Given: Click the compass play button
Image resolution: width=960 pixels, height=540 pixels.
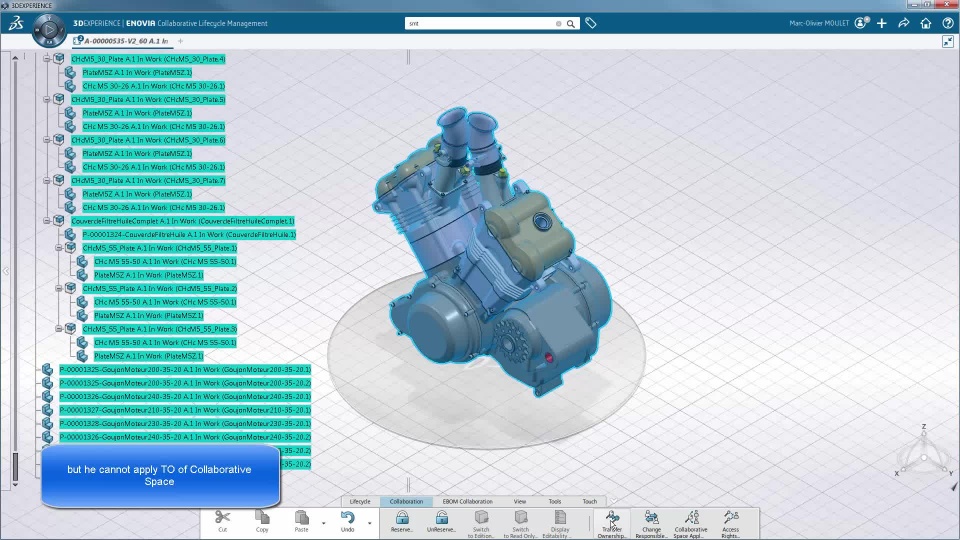Looking at the screenshot, I should coord(49,29).
